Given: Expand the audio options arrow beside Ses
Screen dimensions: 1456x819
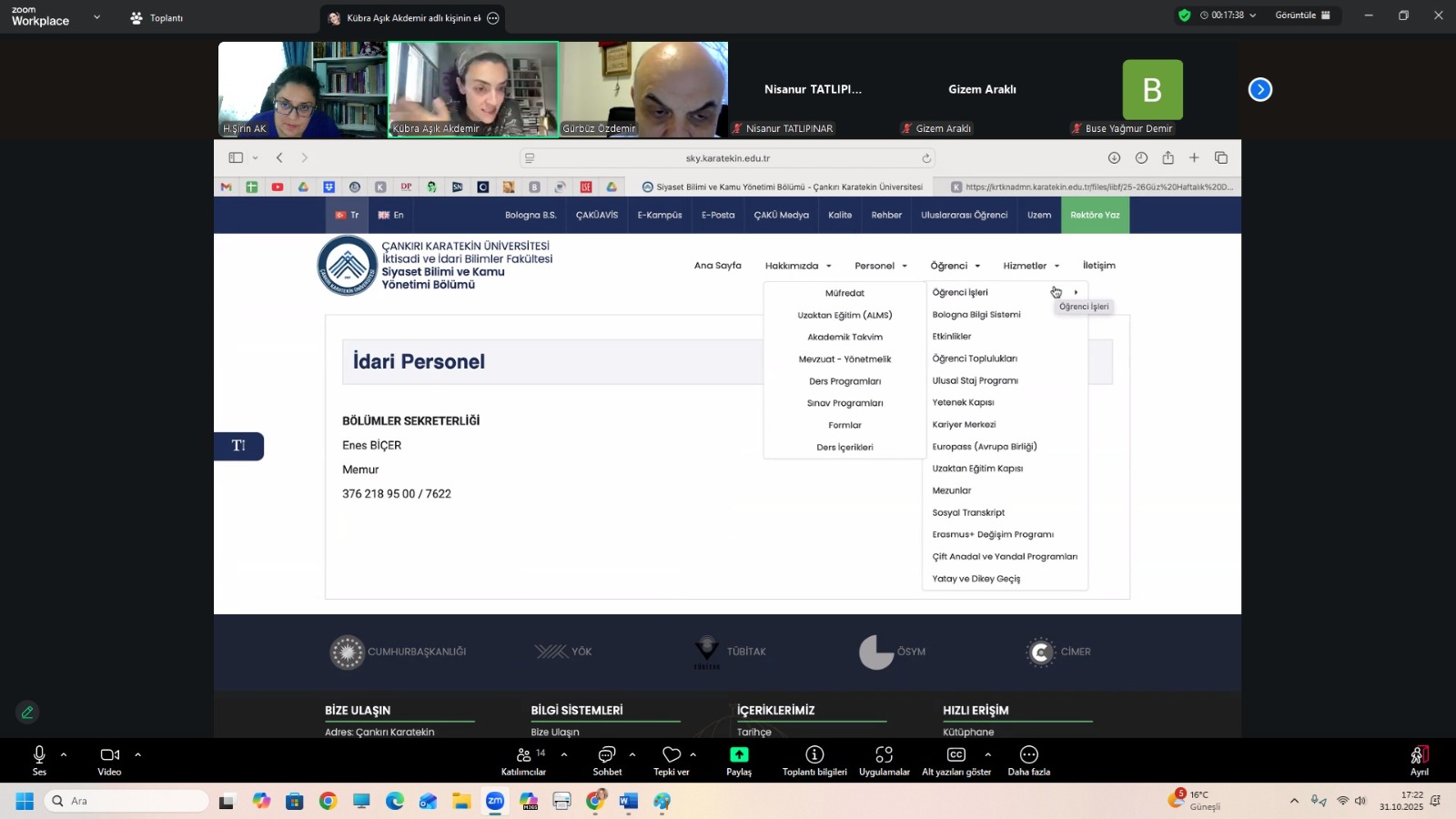Looking at the screenshot, I should [x=64, y=754].
